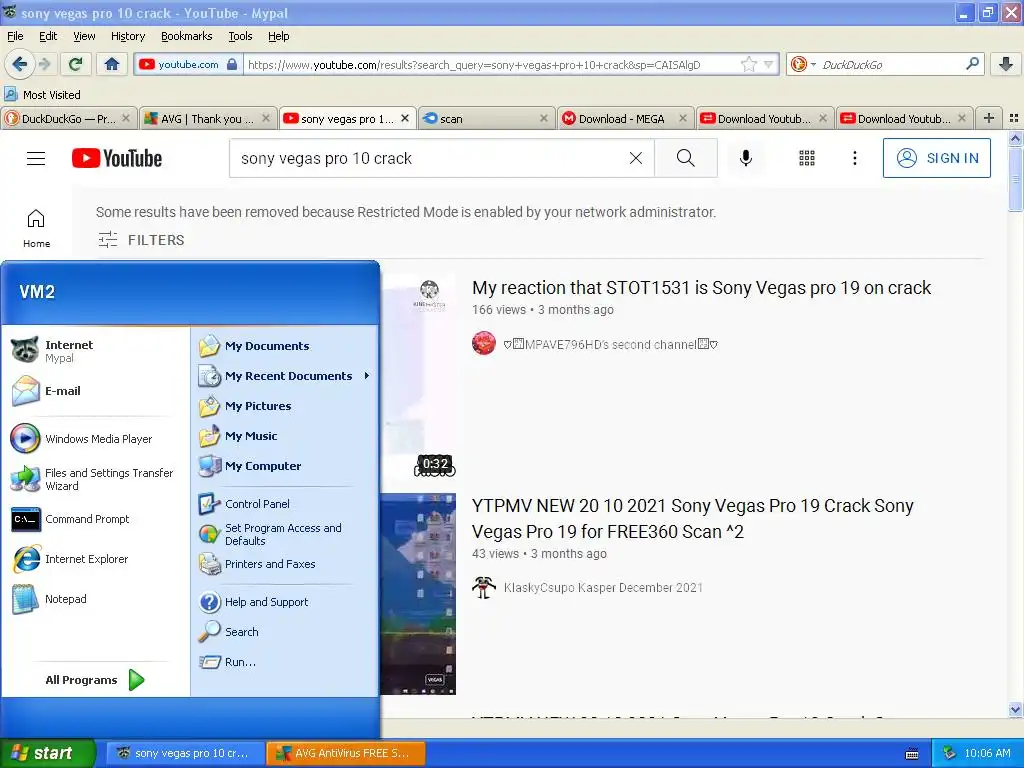Reload the YouTube page
Screen dimensions: 1024x768
click(x=75, y=64)
